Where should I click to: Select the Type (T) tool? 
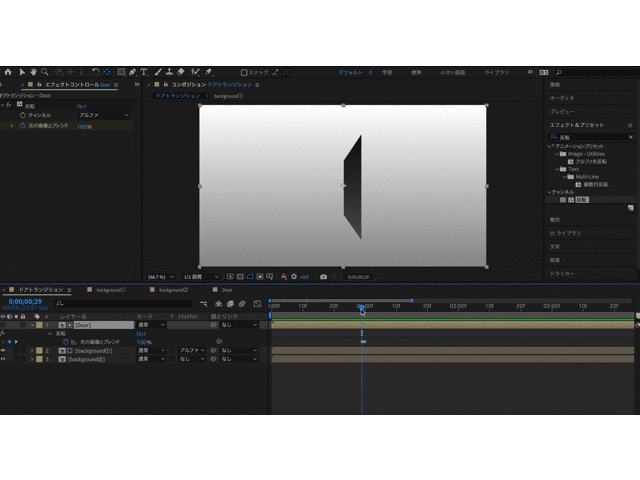pyautogui.click(x=144, y=72)
